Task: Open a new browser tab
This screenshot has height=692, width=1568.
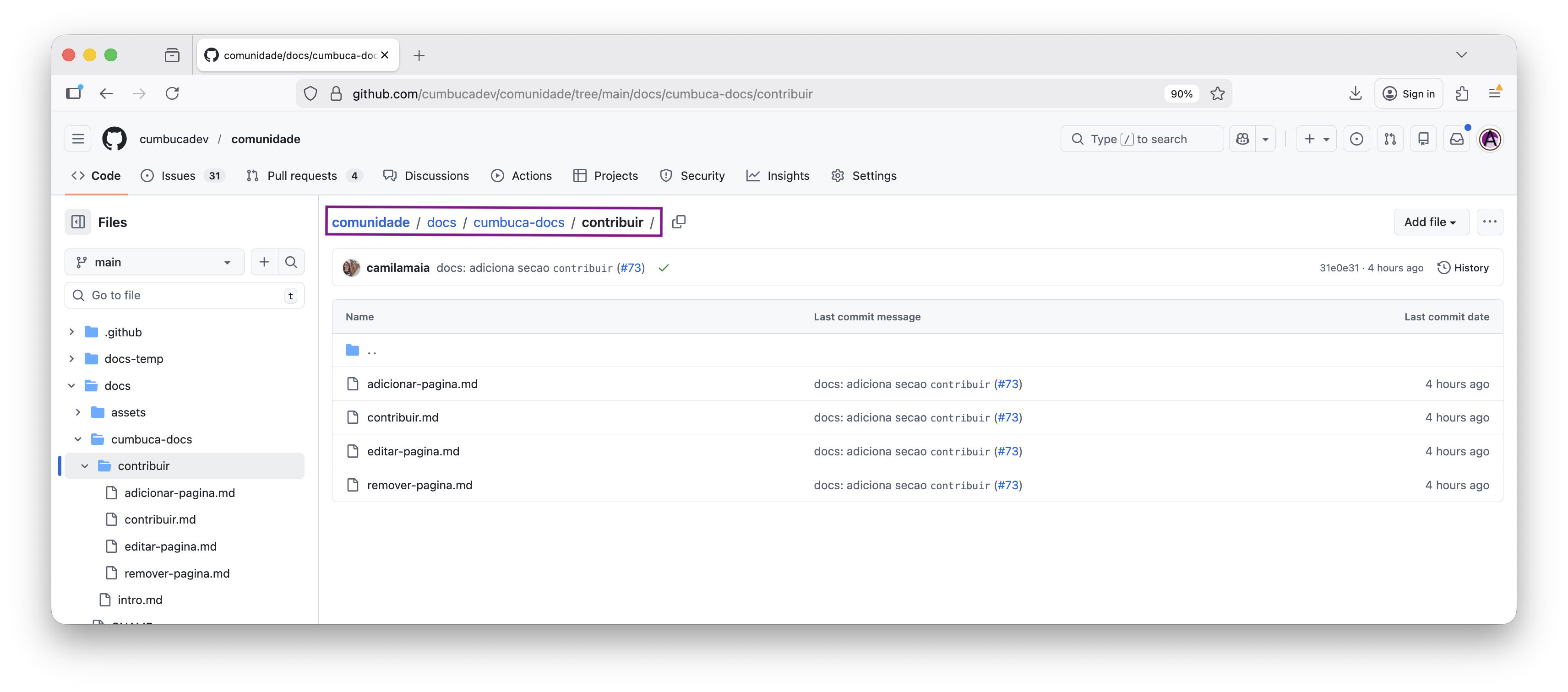Action: click(x=419, y=55)
